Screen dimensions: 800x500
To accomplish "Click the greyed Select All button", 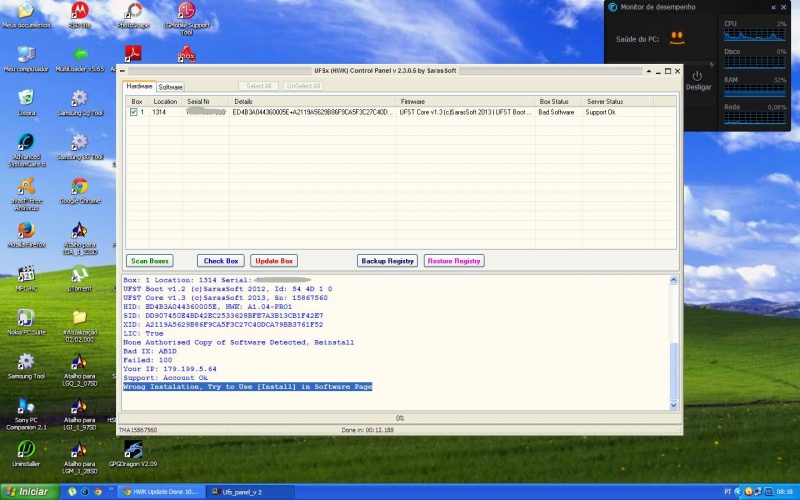I will 259,86.
